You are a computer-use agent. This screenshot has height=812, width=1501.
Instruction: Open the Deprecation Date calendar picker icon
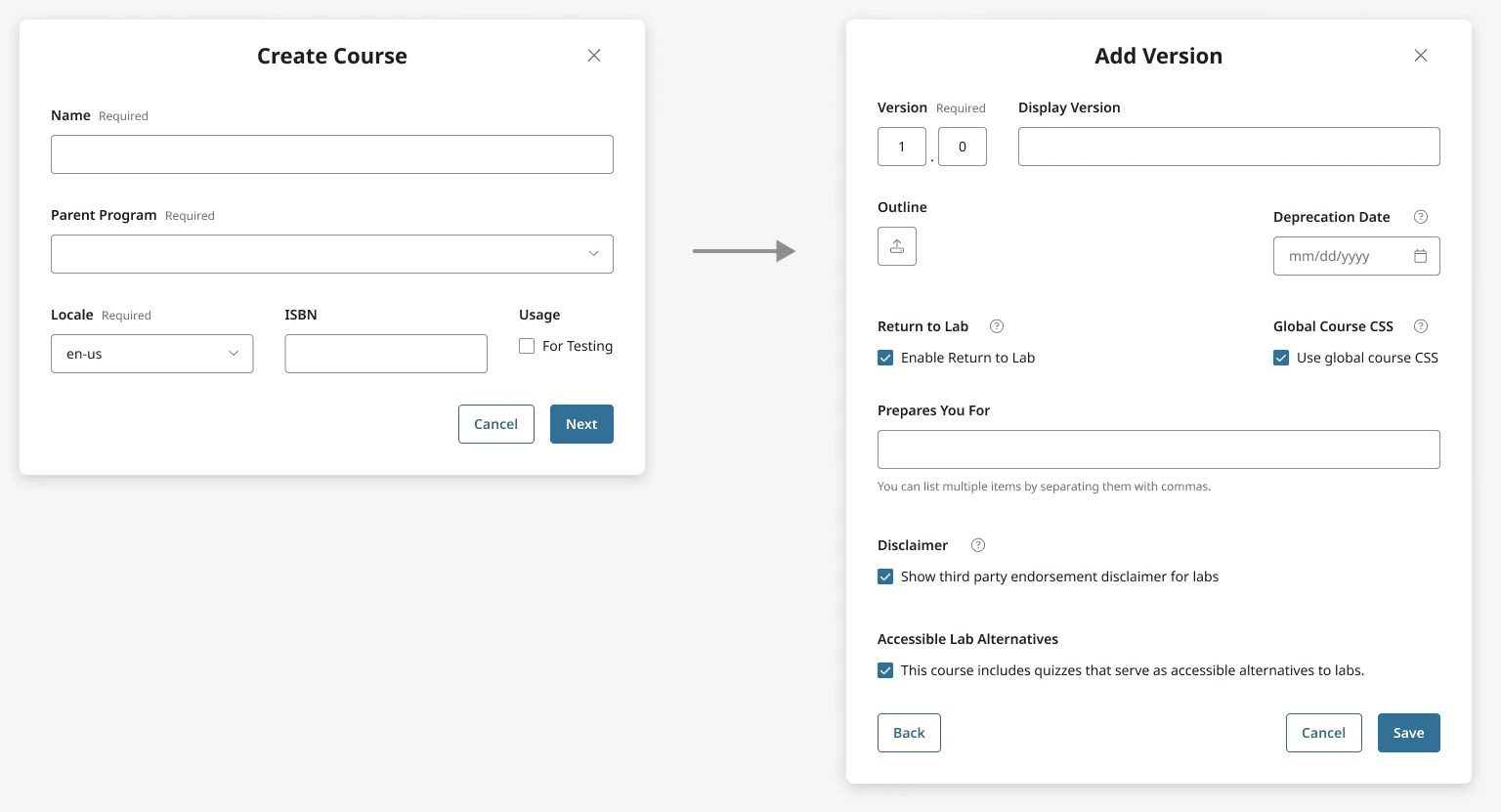click(1420, 256)
